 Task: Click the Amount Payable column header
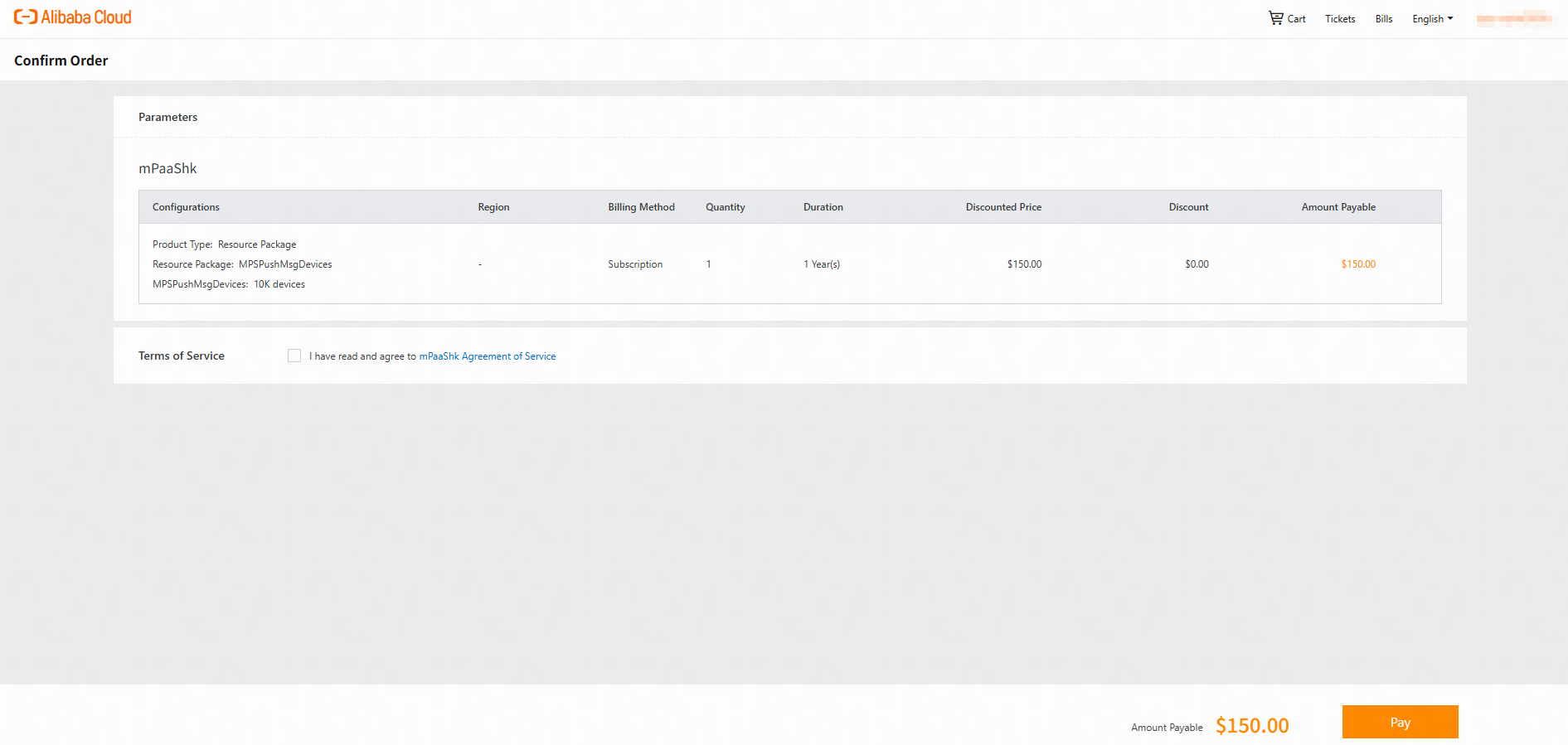(x=1338, y=207)
